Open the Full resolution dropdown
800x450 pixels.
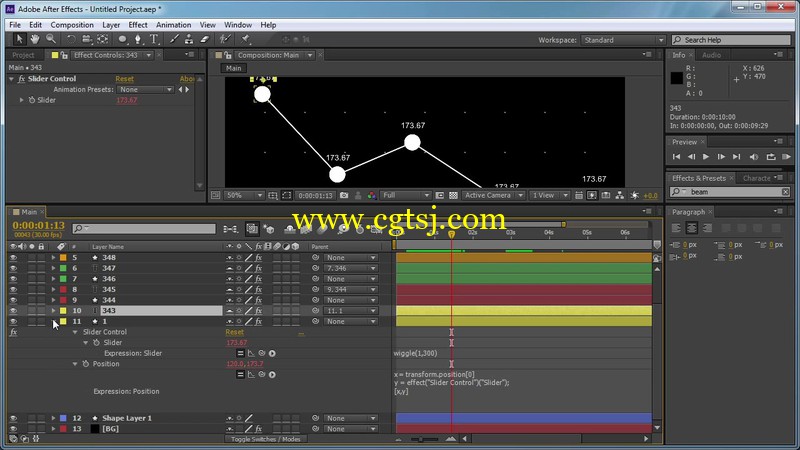406,195
